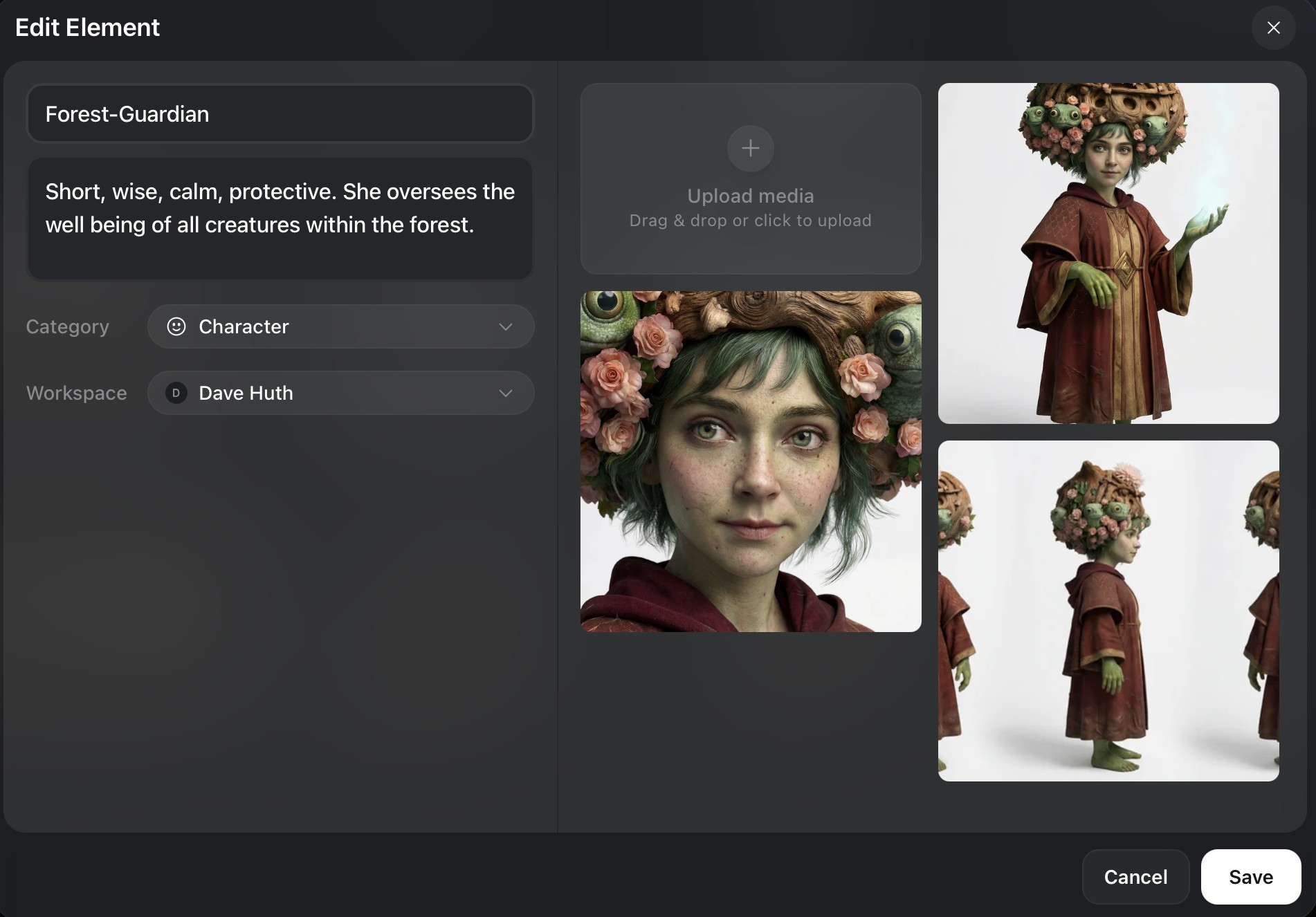Screen dimensions: 1316x917
Task: Cancel editing the element
Action: click(x=1135, y=877)
